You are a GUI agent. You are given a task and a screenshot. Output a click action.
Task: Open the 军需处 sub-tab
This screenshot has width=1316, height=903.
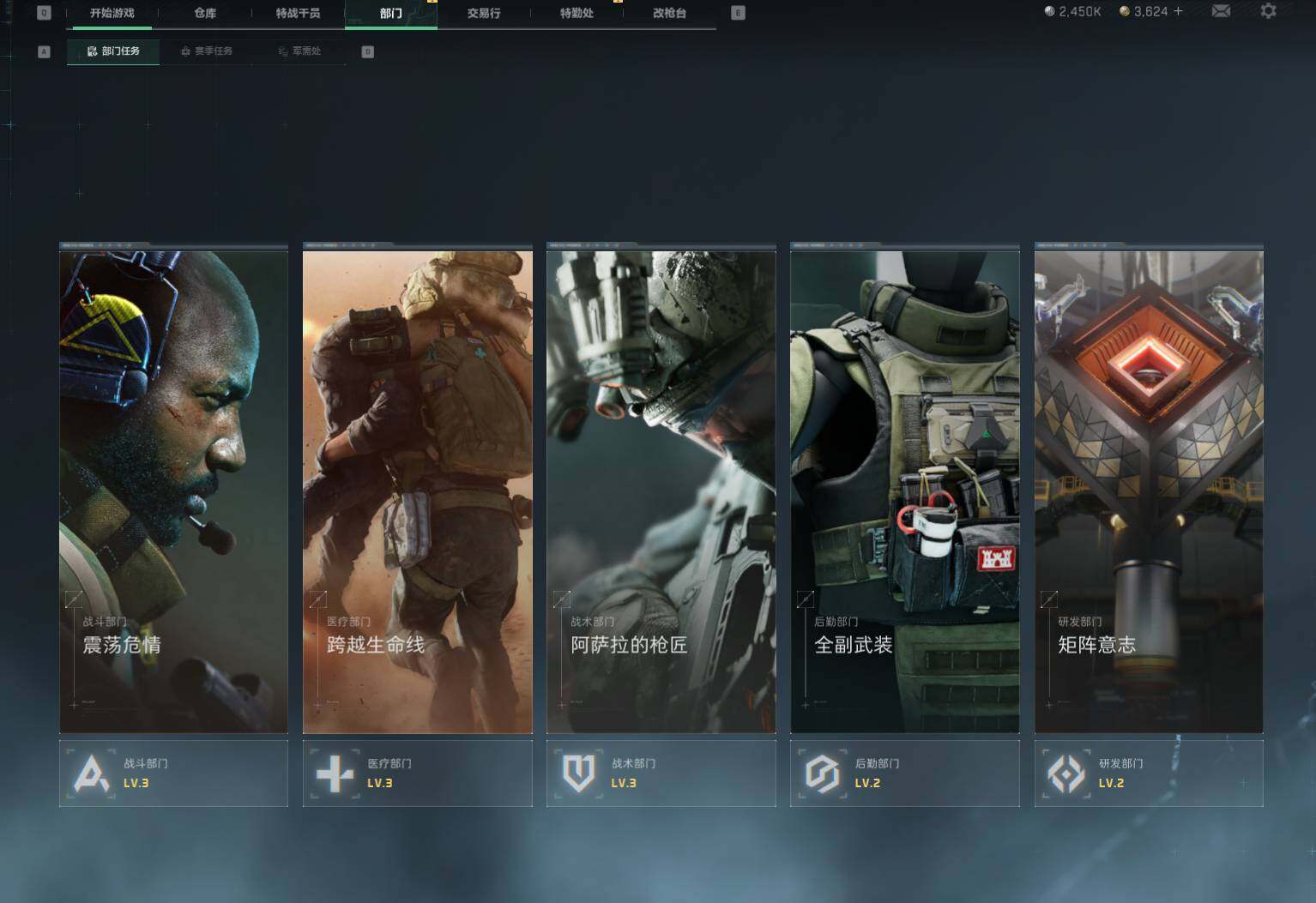click(299, 51)
